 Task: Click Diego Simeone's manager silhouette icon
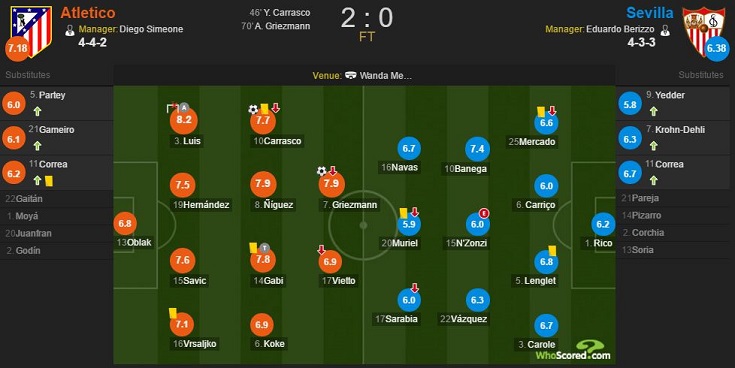click(x=70, y=30)
